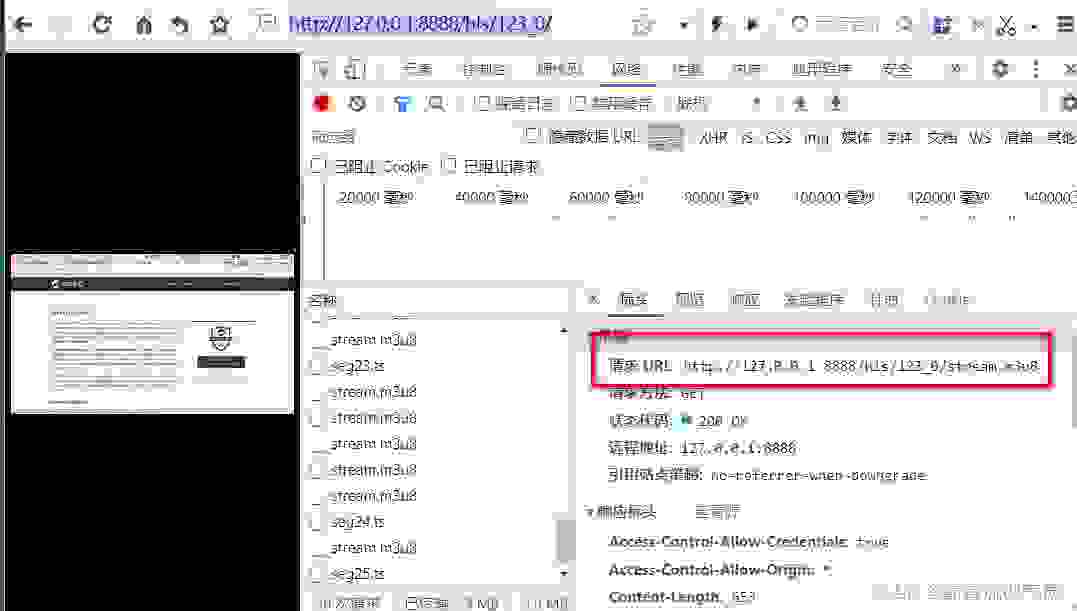Open the dropdown arrow beside scissors icon
1077x611 pixels.
tap(1034, 27)
